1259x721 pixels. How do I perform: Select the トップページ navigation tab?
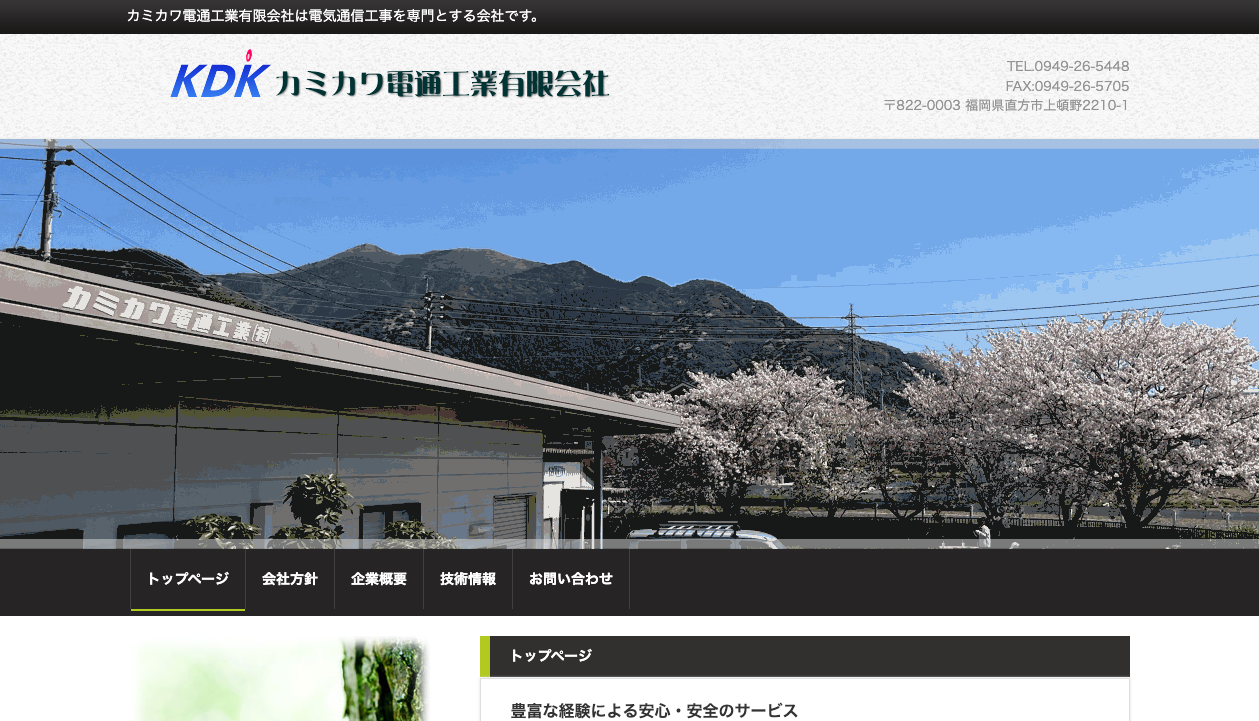186,579
